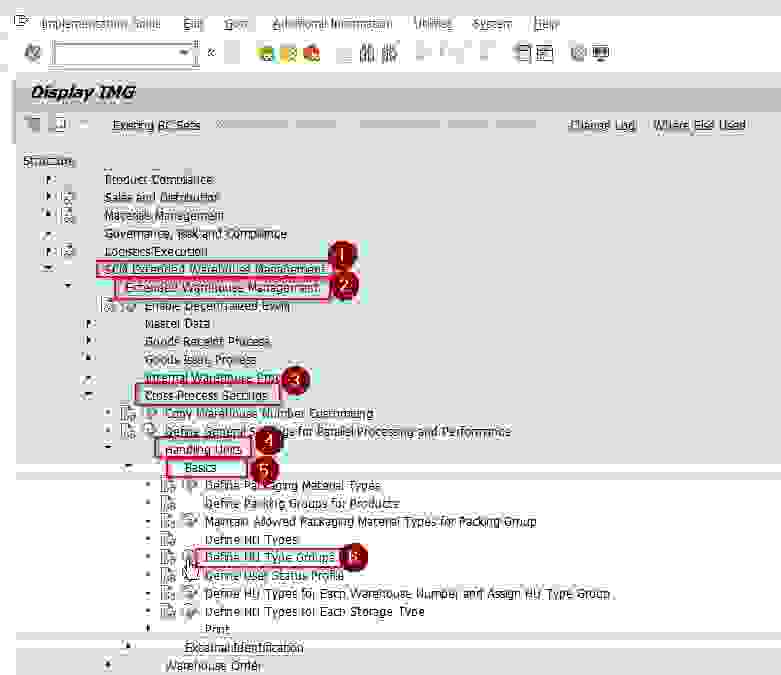The height and width of the screenshot is (675, 781).
Task: Click the Existing BC Sets button
Action: (156, 125)
